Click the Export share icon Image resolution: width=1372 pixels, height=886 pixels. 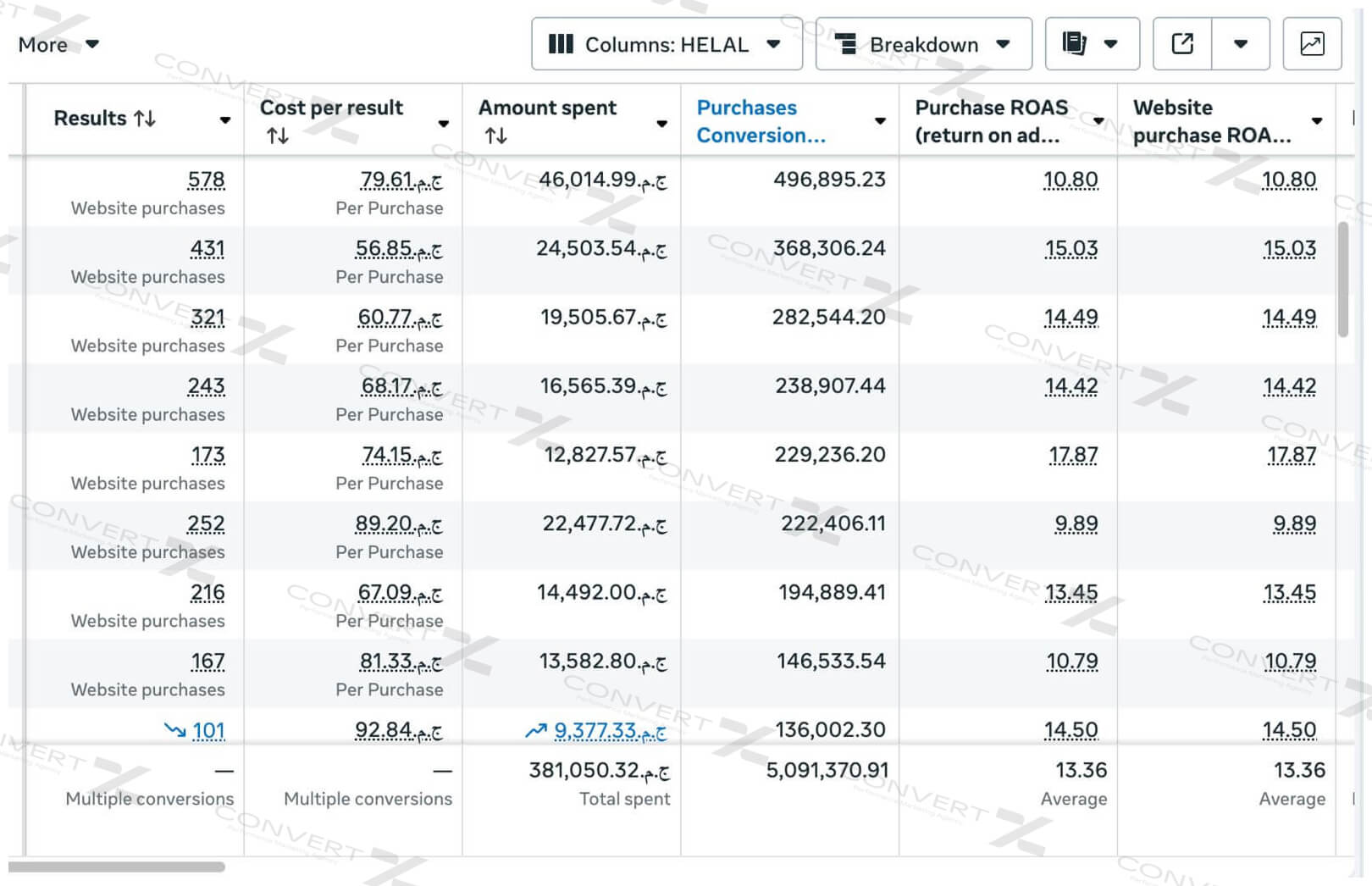click(x=1182, y=44)
